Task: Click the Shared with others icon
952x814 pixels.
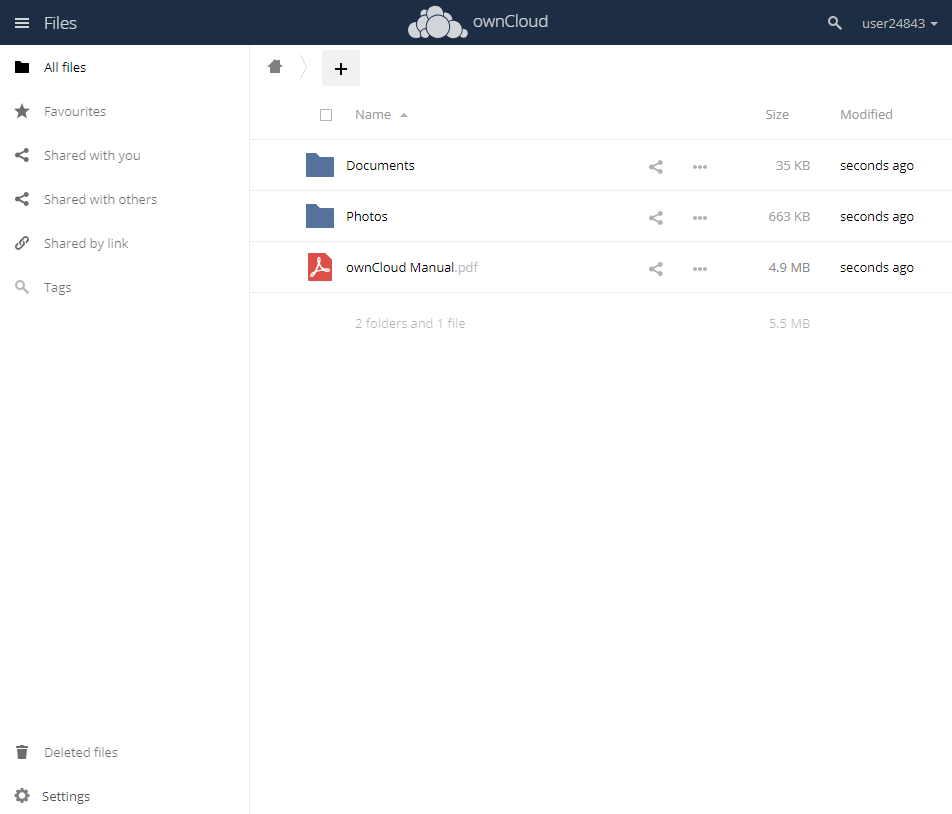Action: [x=22, y=199]
